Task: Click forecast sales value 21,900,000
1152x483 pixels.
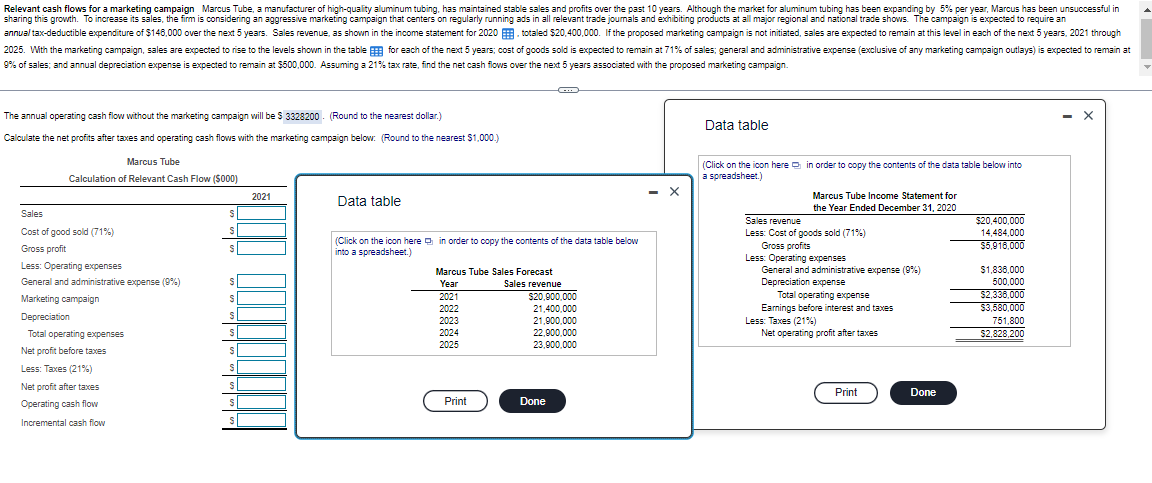Action: (555, 321)
